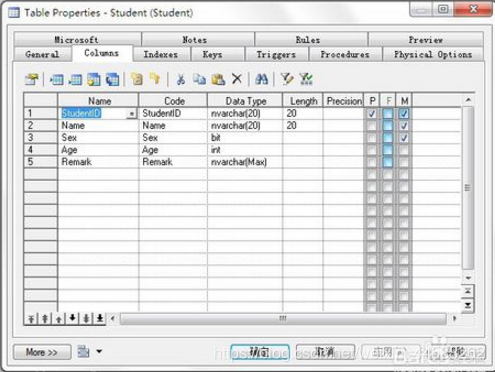The image size is (495, 372).
Task: Enable Mandatory checkbox for Age row
Action: [x=404, y=150]
